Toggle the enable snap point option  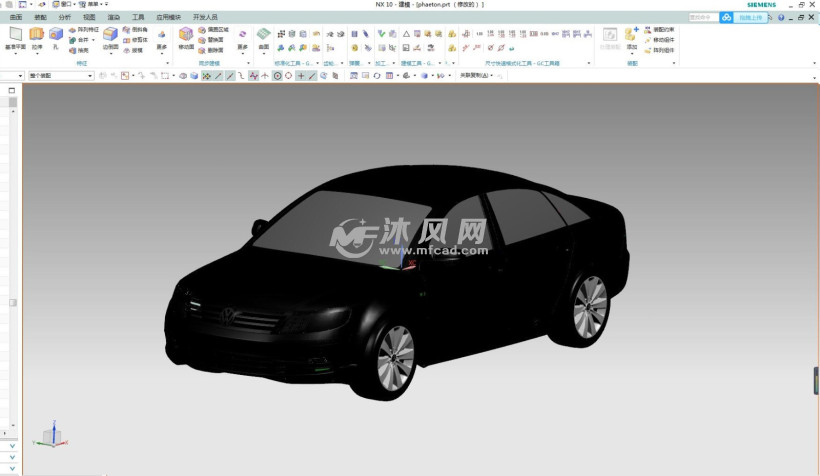pyautogui.click(x=207, y=76)
